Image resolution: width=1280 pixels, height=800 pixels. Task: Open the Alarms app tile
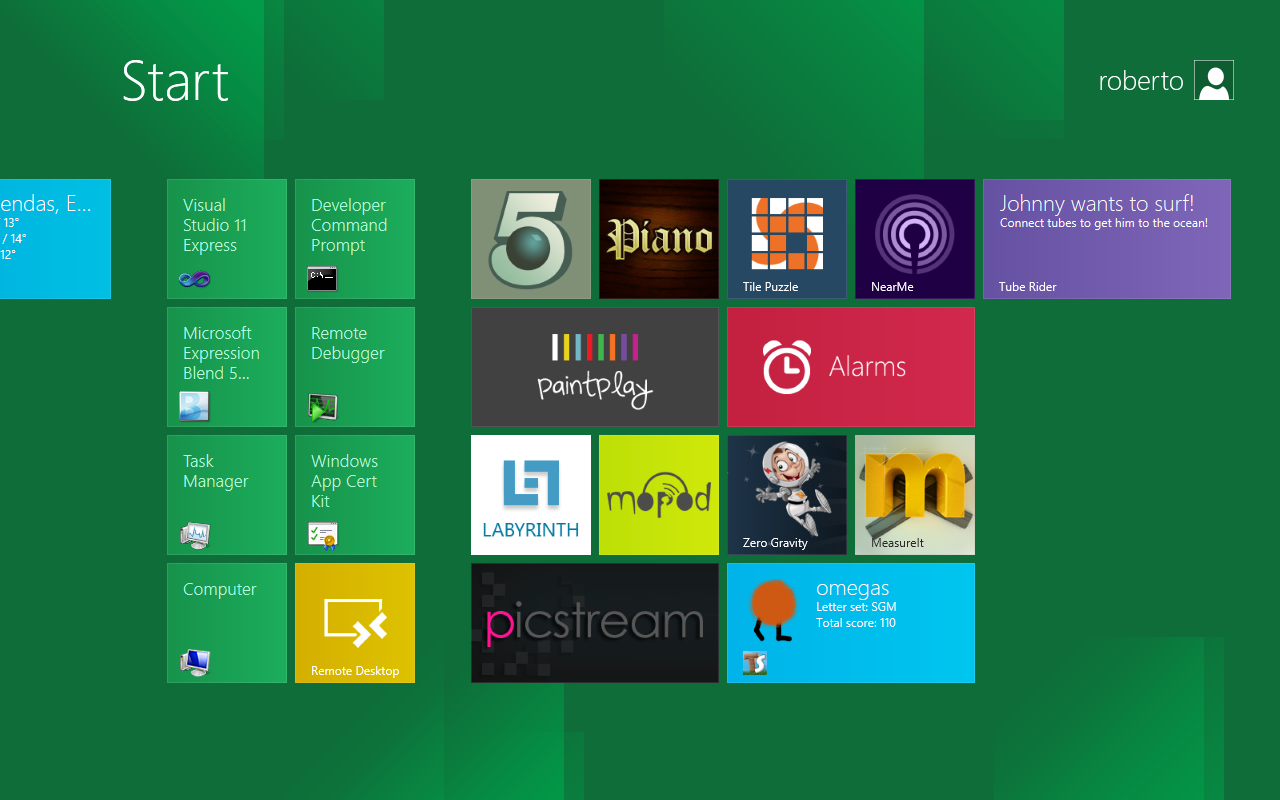pos(851,367)
